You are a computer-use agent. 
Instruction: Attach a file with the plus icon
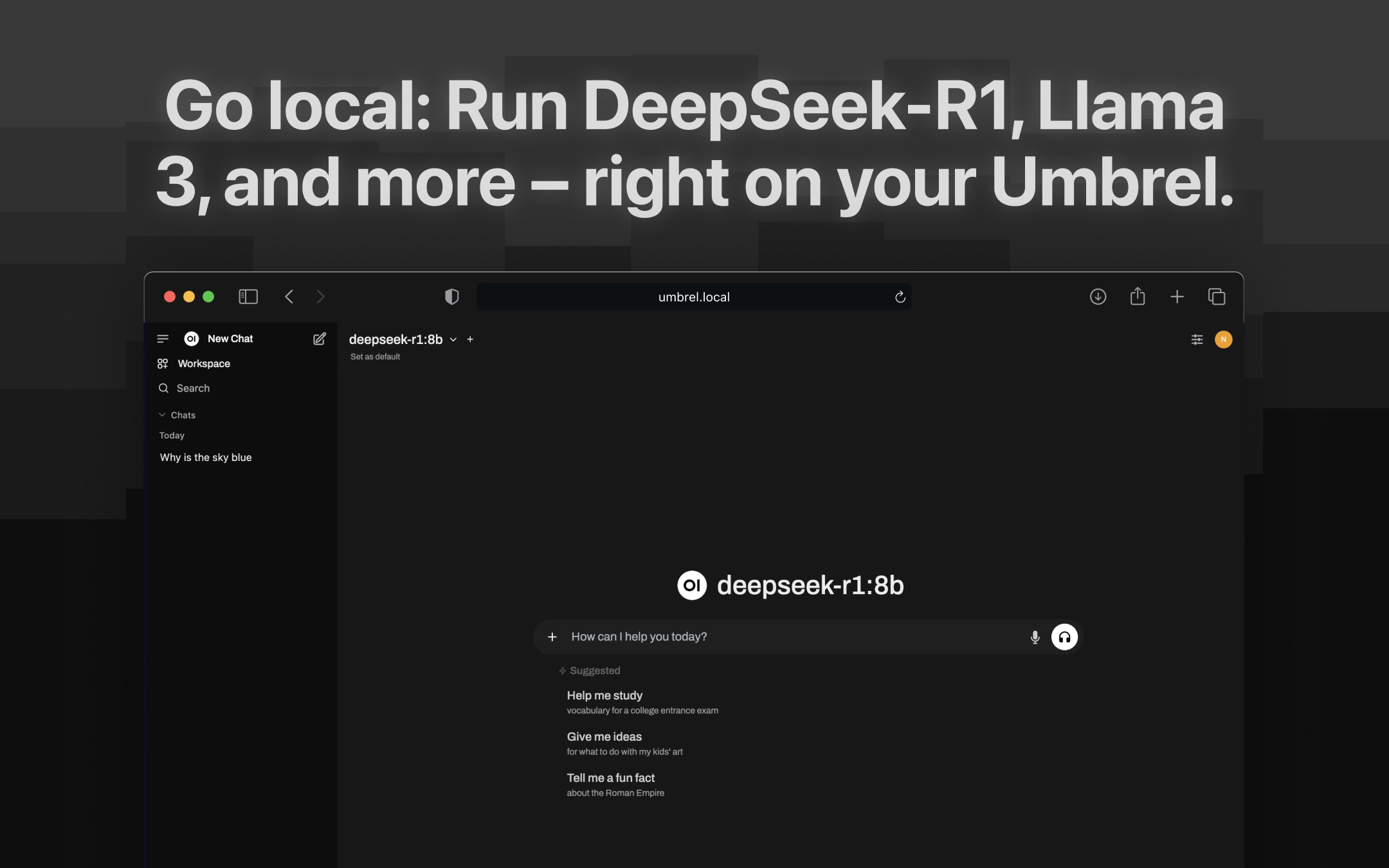552,637
